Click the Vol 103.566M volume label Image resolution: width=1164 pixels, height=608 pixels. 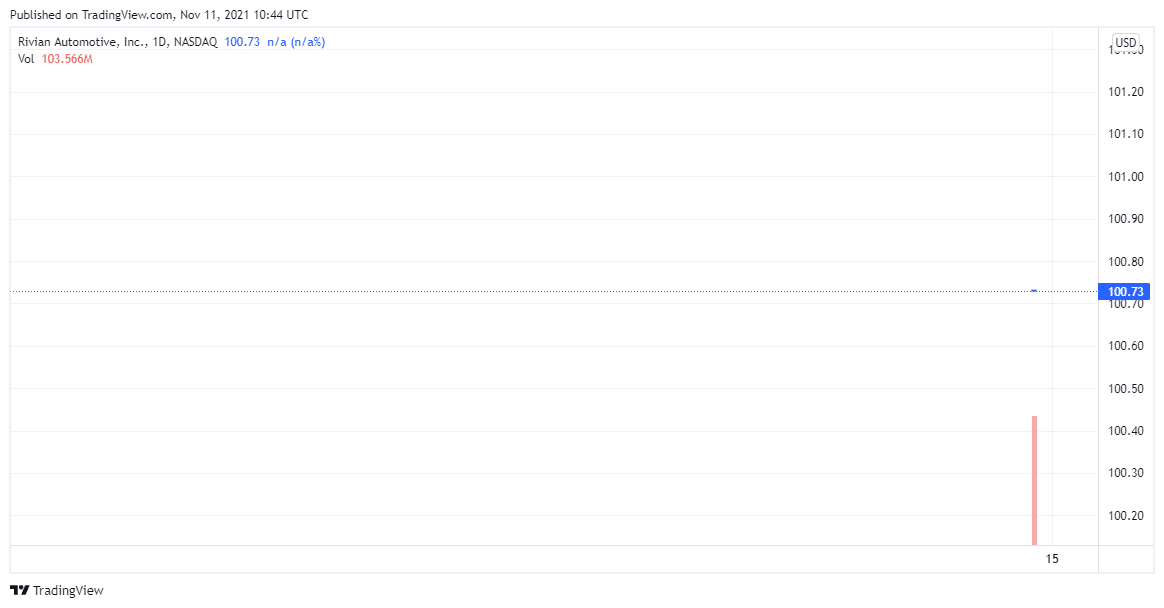55,59
